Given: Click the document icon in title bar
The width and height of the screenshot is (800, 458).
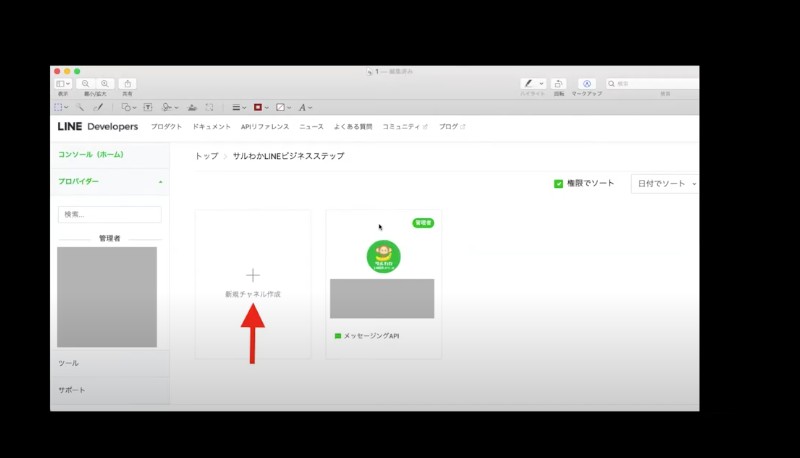Looking at the screenshot, I should tap(369, 71).
